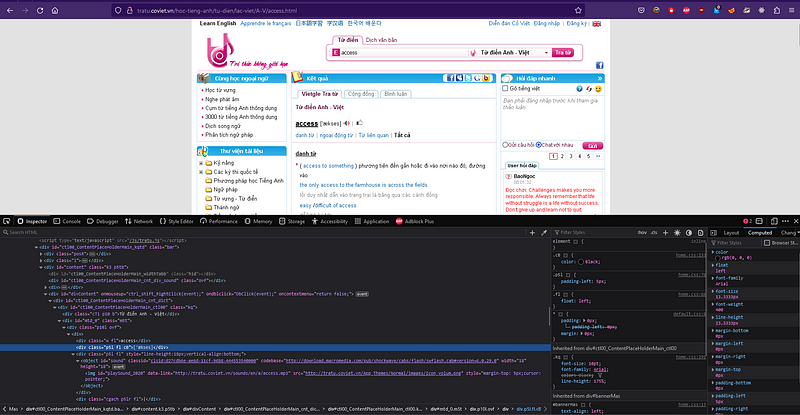Activate the DevTools element picker icon
This screenshot has height=415, width=800.
click(x=7, y=221)
